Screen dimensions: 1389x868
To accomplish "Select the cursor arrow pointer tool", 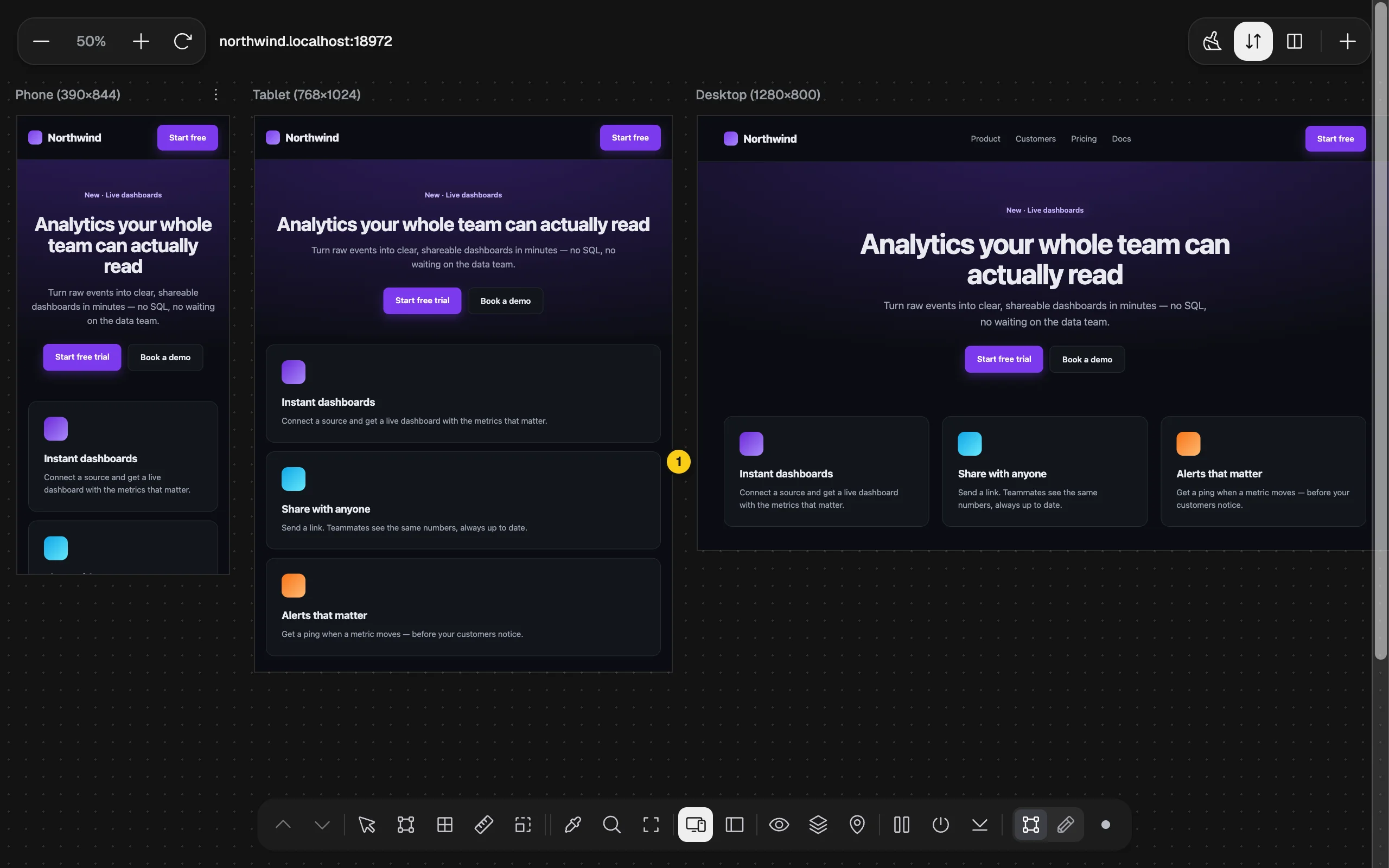I will click(367, 825).
